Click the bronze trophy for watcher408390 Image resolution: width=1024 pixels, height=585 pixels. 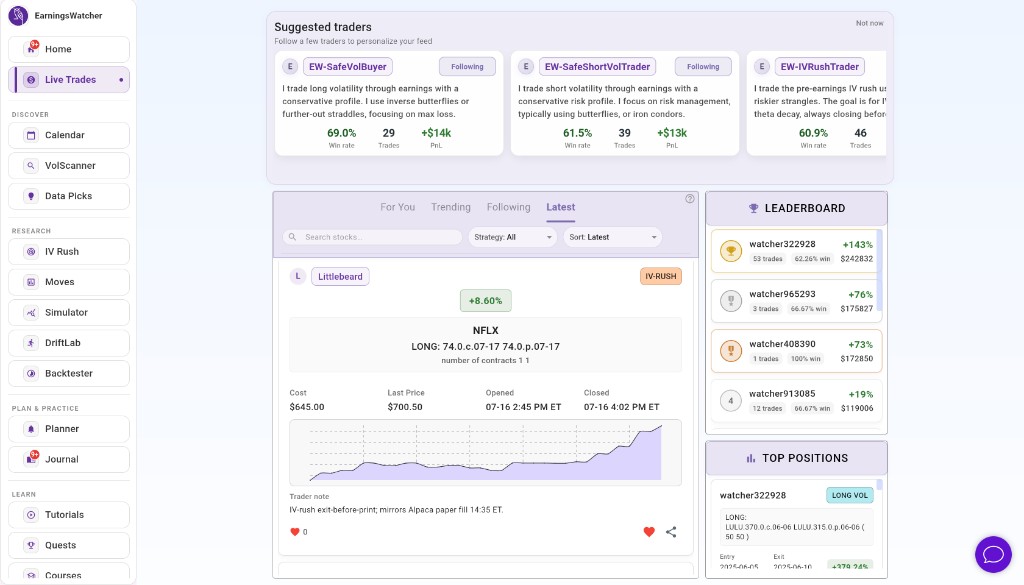731,351
